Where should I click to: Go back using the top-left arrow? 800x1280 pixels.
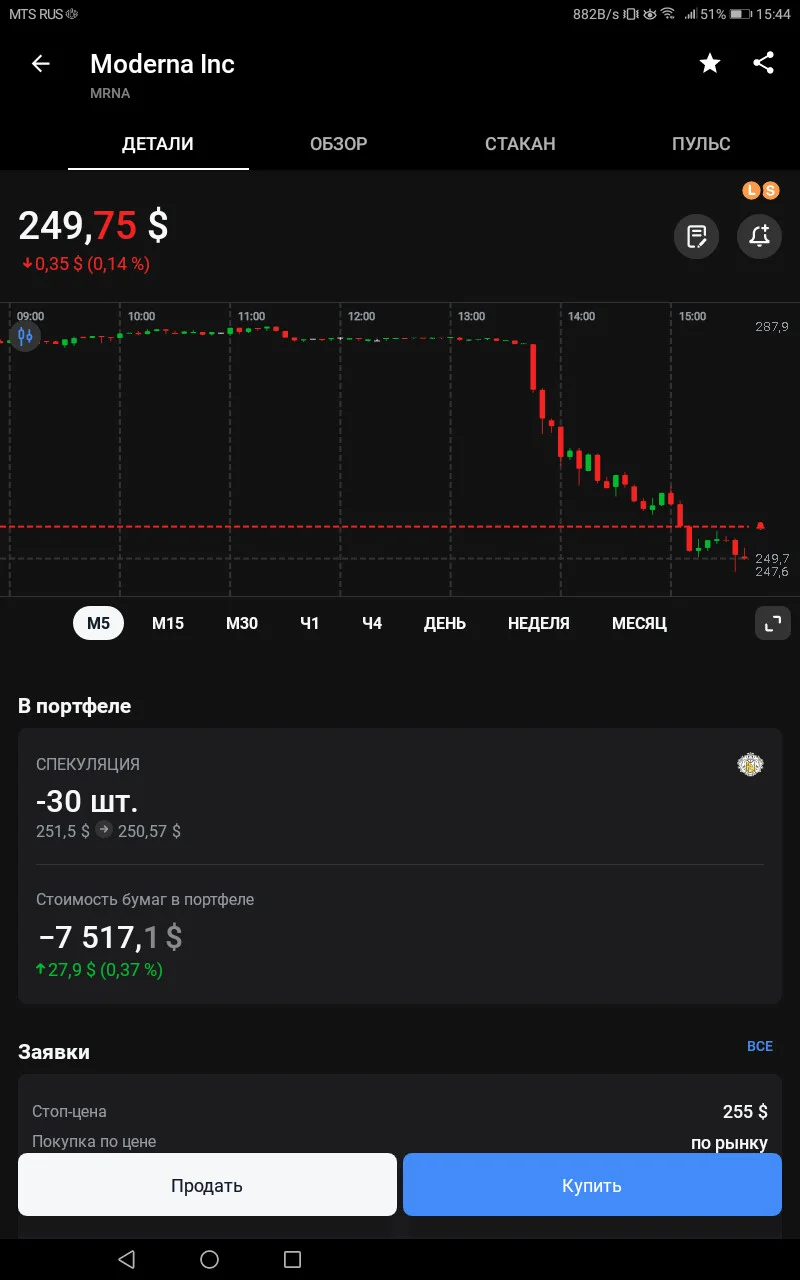[x=40, y=64]
